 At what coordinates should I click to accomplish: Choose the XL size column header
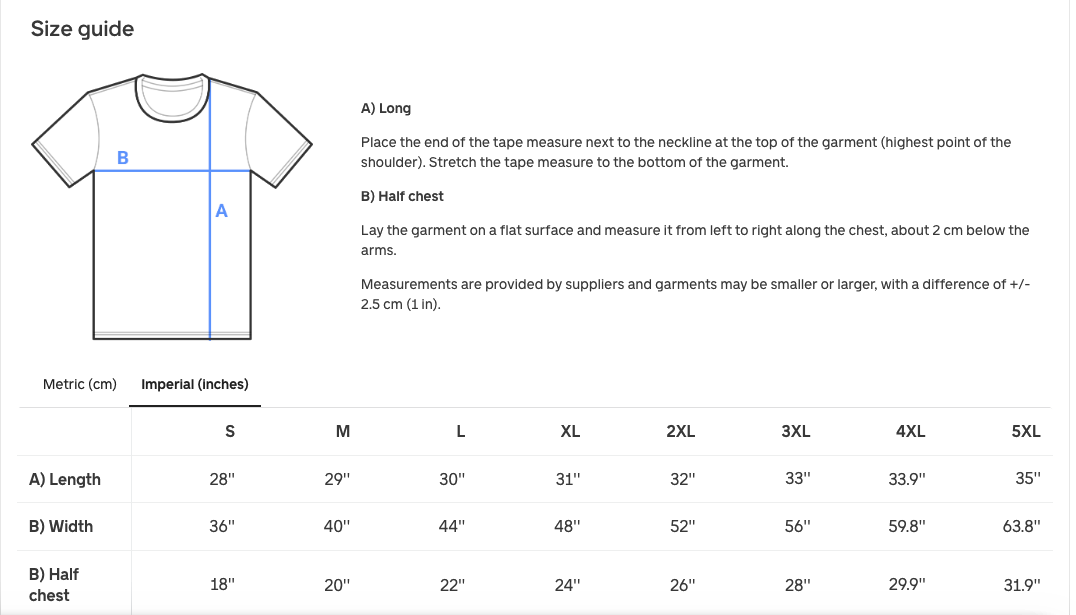(570, 432)
